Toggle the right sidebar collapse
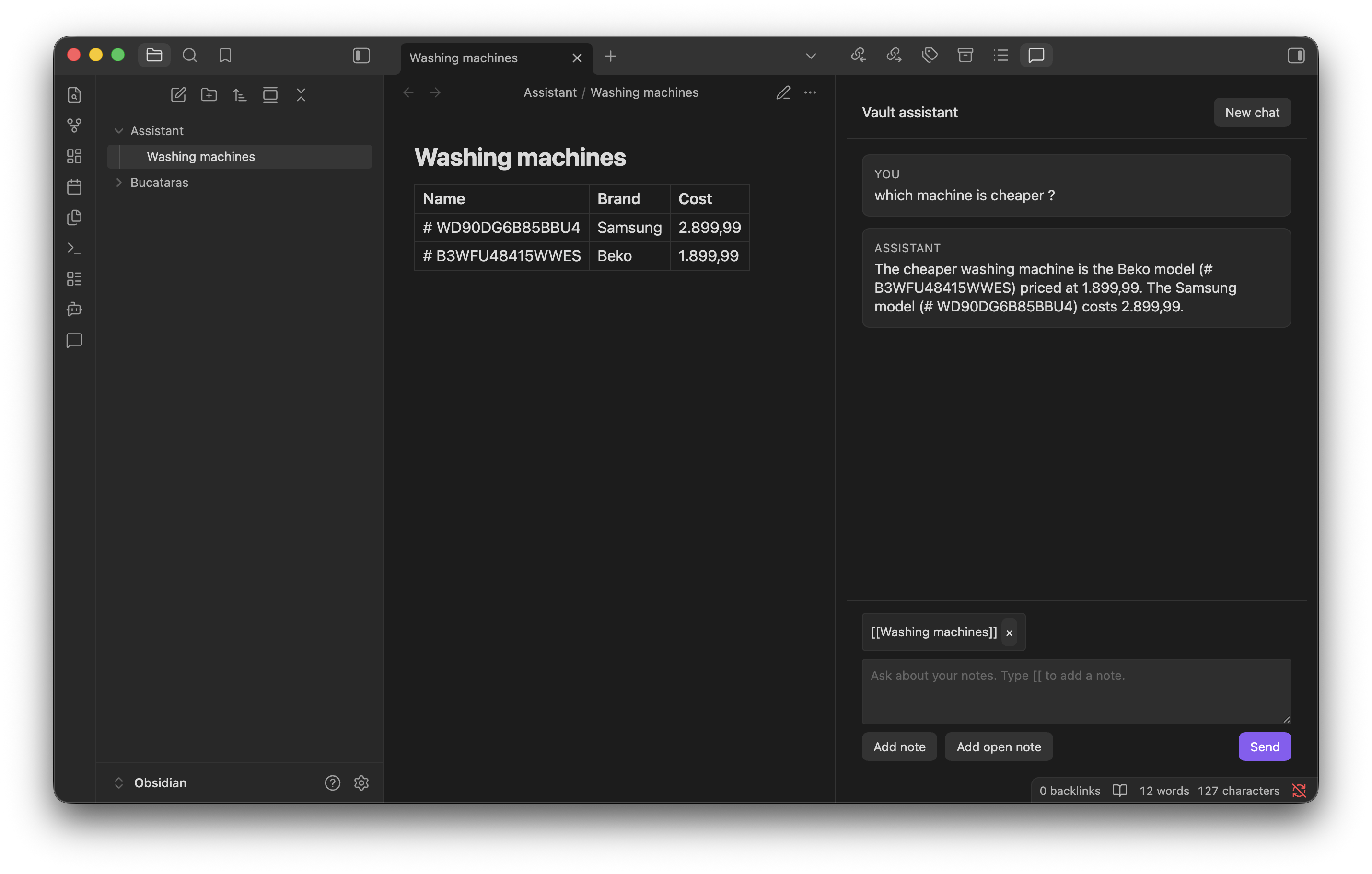Screen dimensions: 1372x874 [1296, 55]
